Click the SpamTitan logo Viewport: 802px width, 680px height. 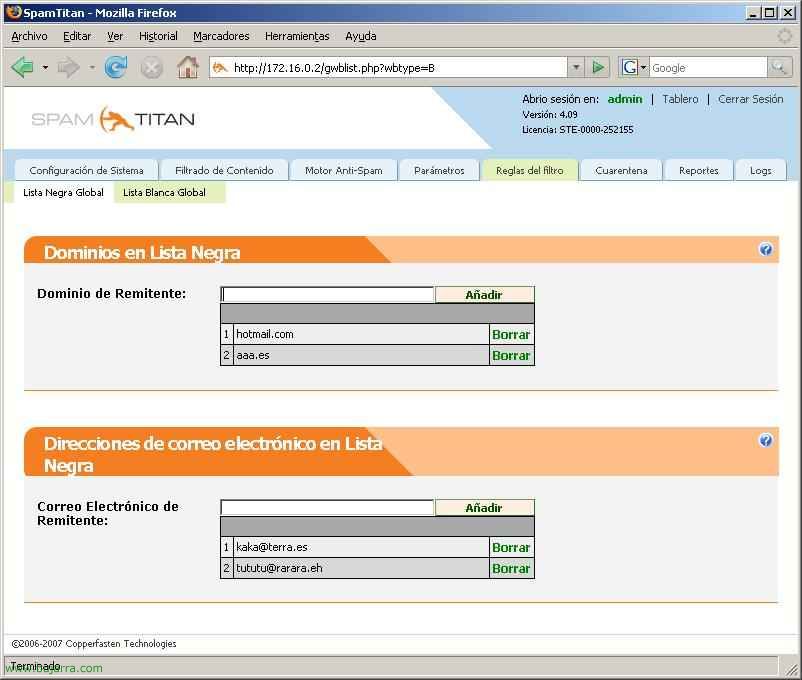(113, 119)
